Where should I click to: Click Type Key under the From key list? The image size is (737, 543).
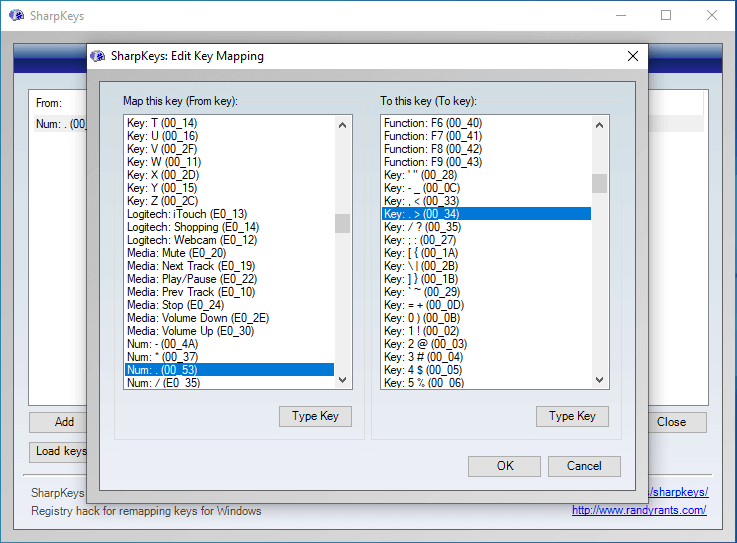[x=315, y=416]
